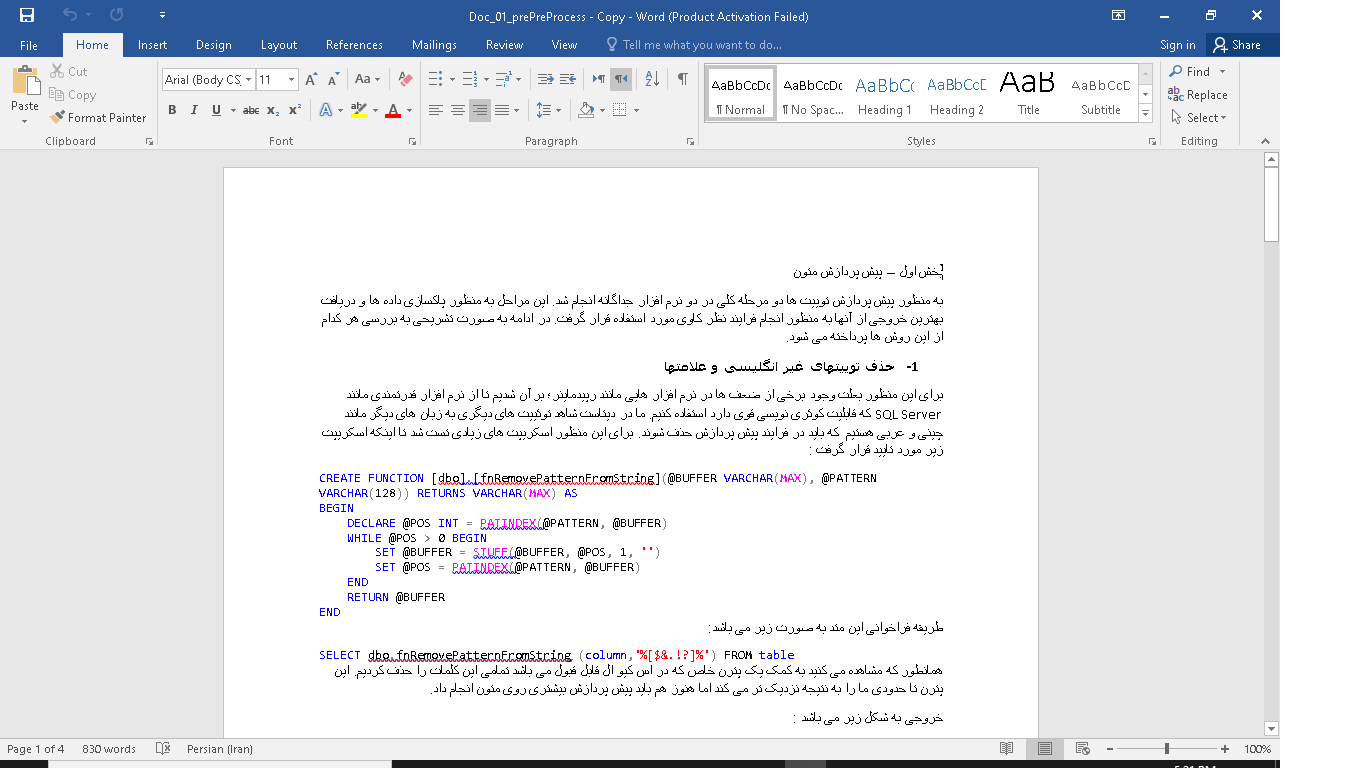Switch to Read Mode view in status bar
1361x768 pixels.
[1007, 749]
